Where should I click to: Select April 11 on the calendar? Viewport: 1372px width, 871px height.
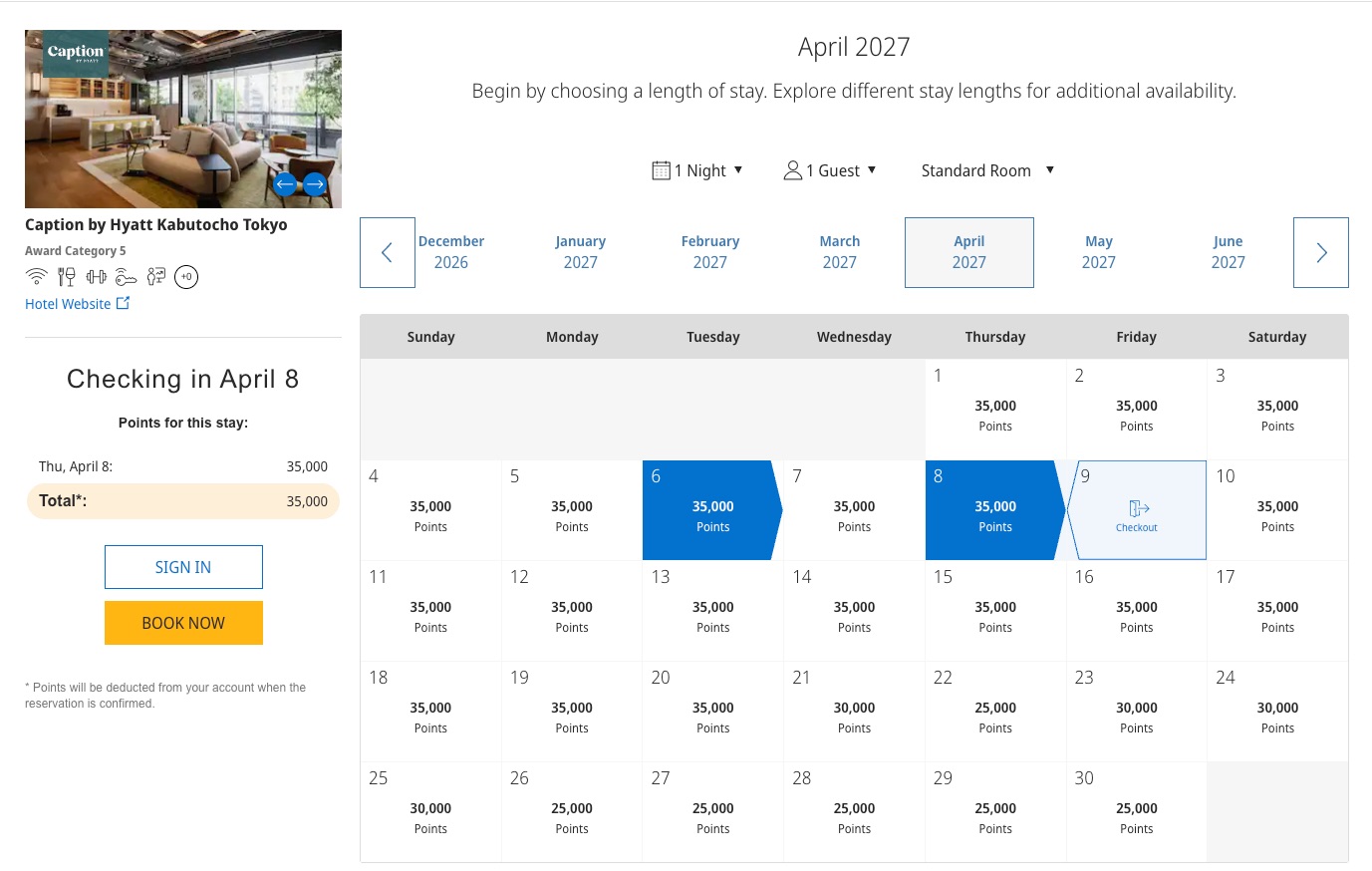point(430,611)
